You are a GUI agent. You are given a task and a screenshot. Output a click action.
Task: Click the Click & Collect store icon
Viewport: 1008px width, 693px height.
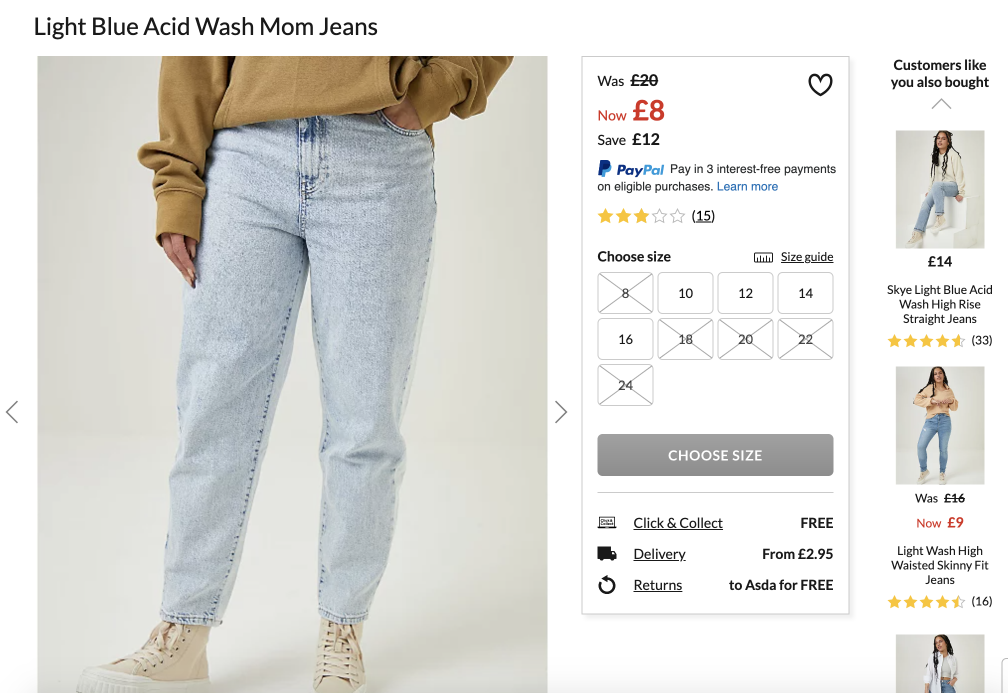point(607,523)
